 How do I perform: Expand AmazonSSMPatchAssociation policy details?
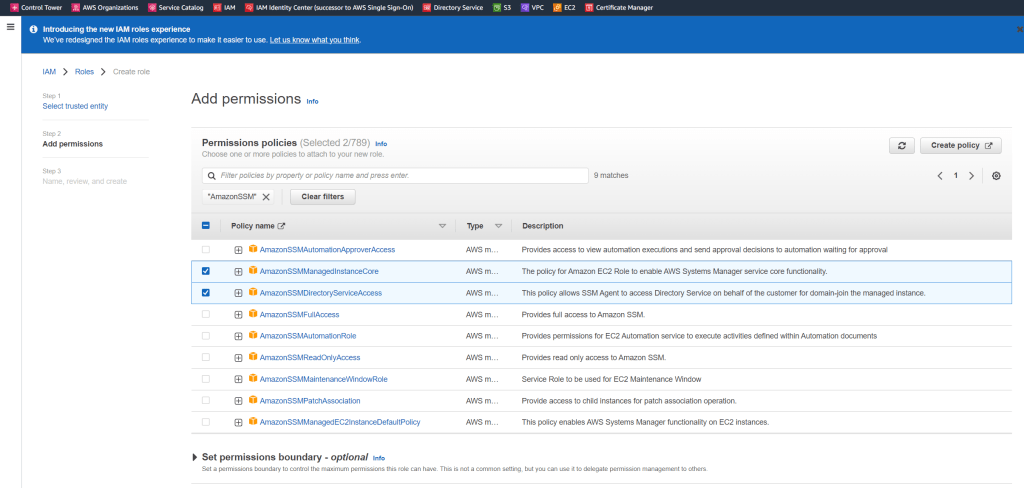(x=238, y=401)
